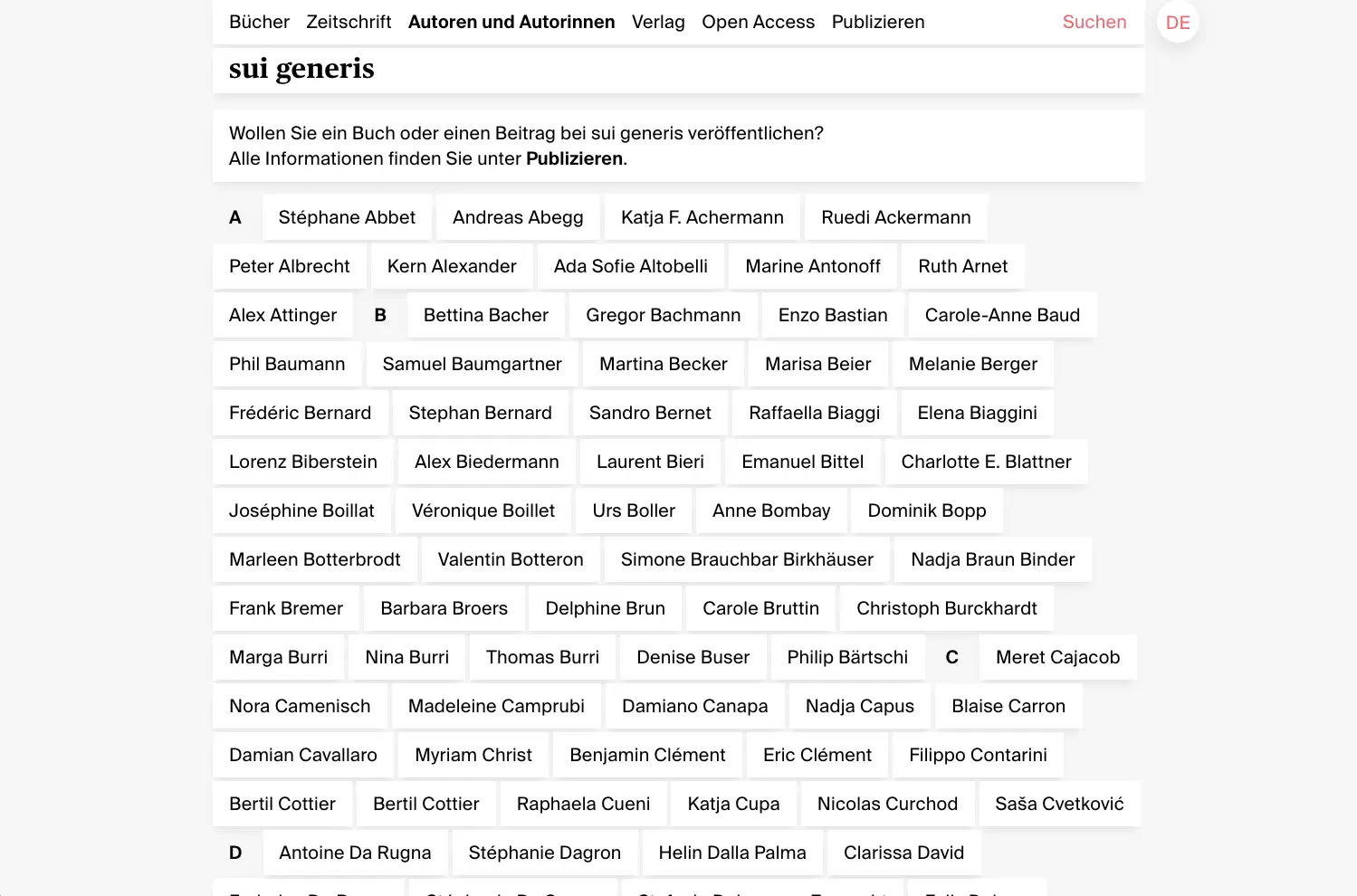Select Joséphine Boillat
Screen dimensions: 1357x896
pyautogui.click(x=301, y=510)
